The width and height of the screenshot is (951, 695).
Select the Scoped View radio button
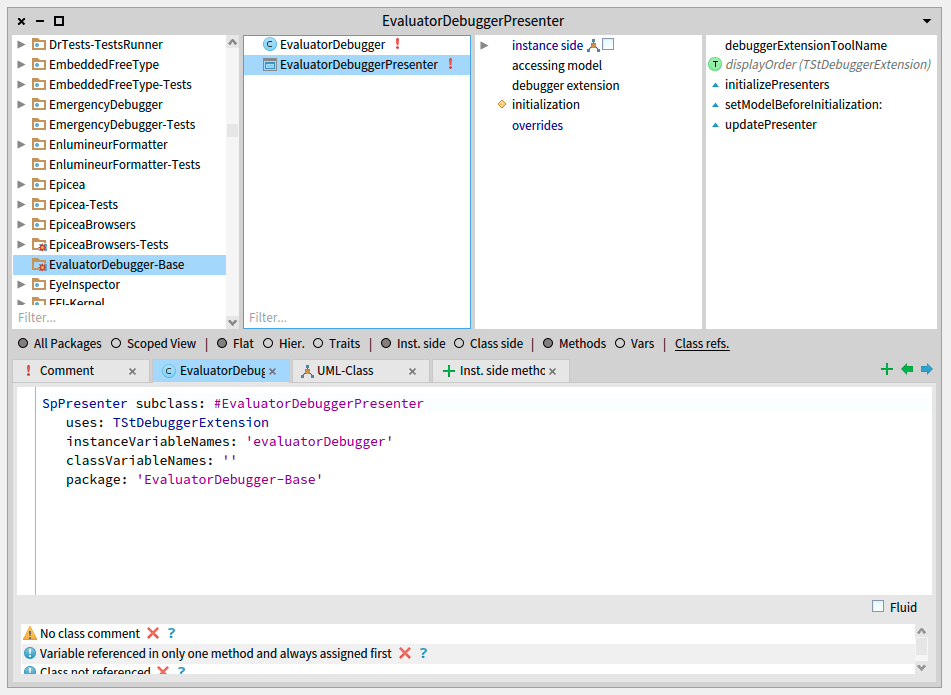[x=116, y=344]
